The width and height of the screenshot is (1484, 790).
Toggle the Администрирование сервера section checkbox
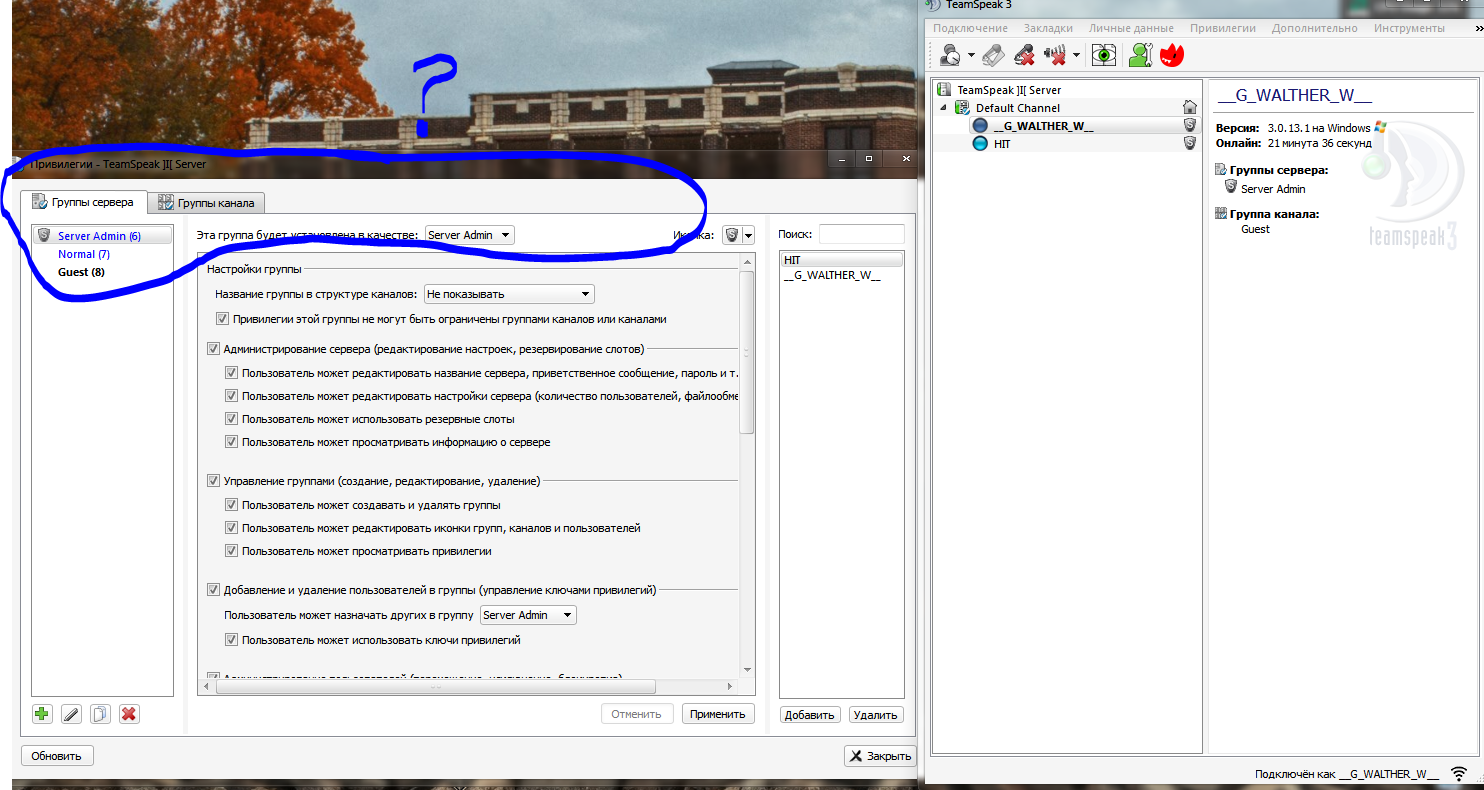point(213,349)
